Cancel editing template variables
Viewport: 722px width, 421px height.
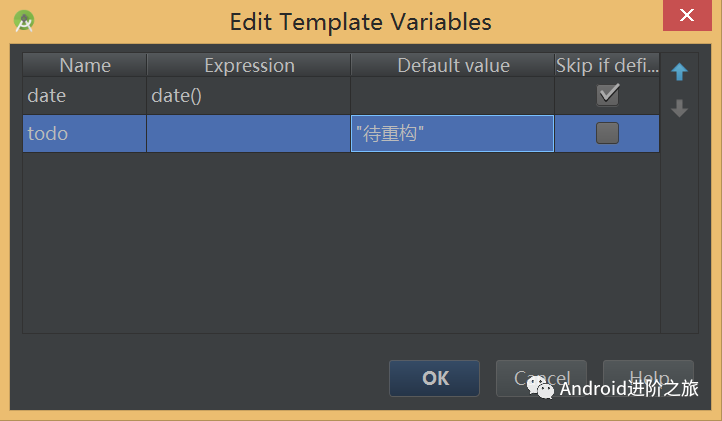[541, 378]
